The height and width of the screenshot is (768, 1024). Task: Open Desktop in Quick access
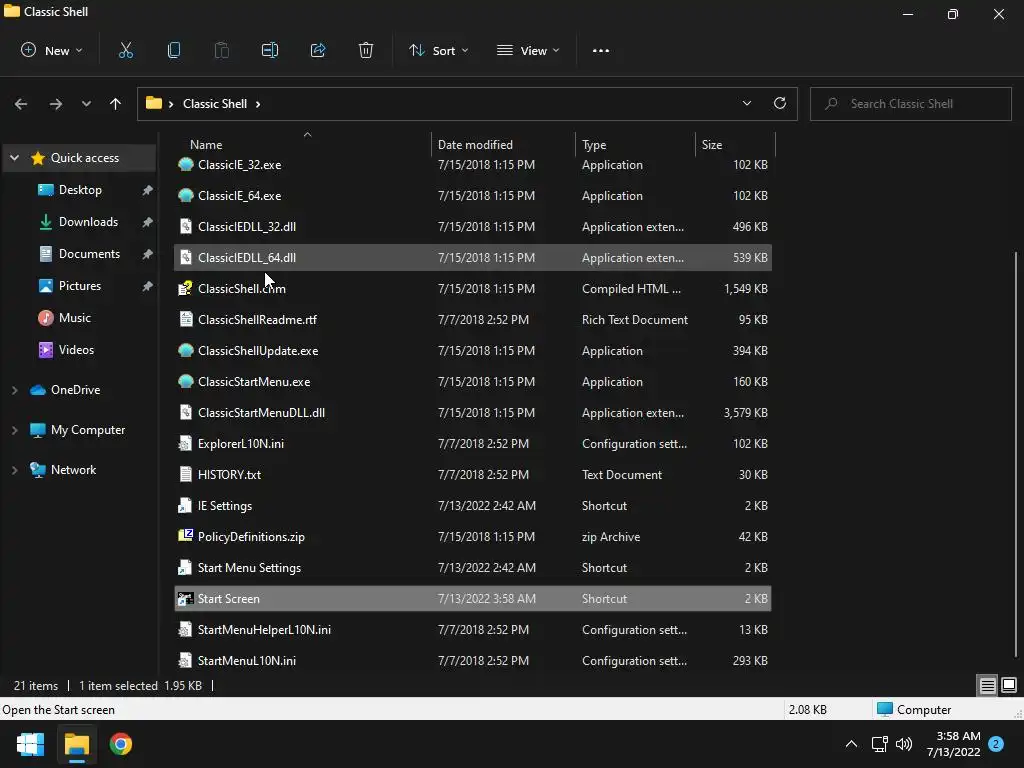(x=80, y=190)
